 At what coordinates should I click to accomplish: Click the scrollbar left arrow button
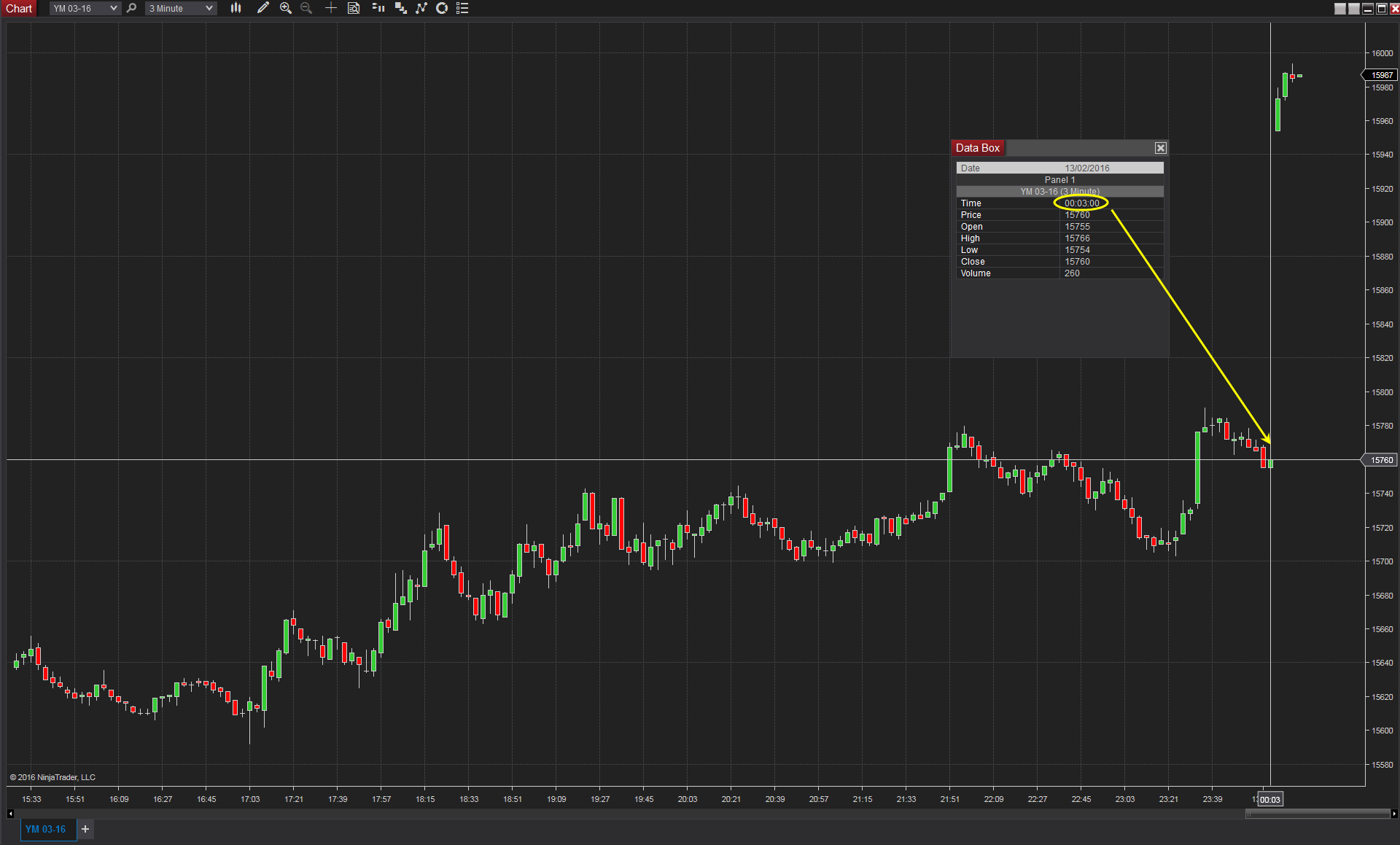[10, 814]
